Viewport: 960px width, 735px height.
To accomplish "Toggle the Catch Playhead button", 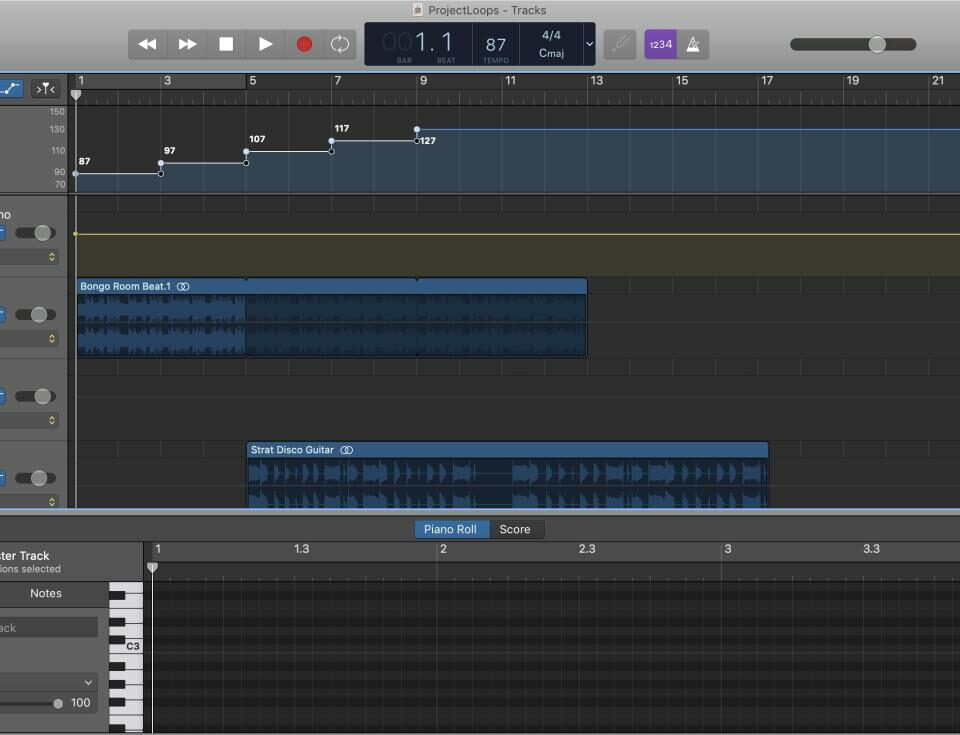I will [45, 89].
